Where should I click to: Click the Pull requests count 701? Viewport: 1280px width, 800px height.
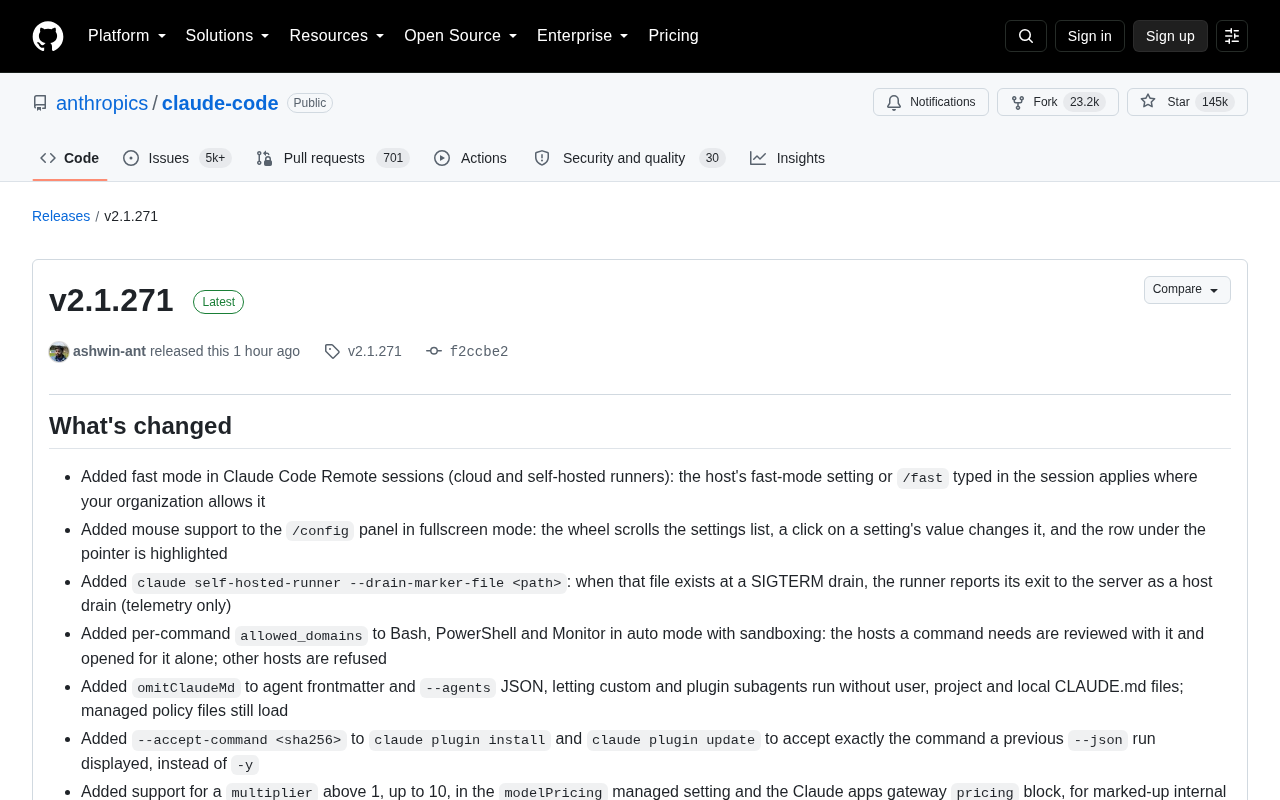393,158
